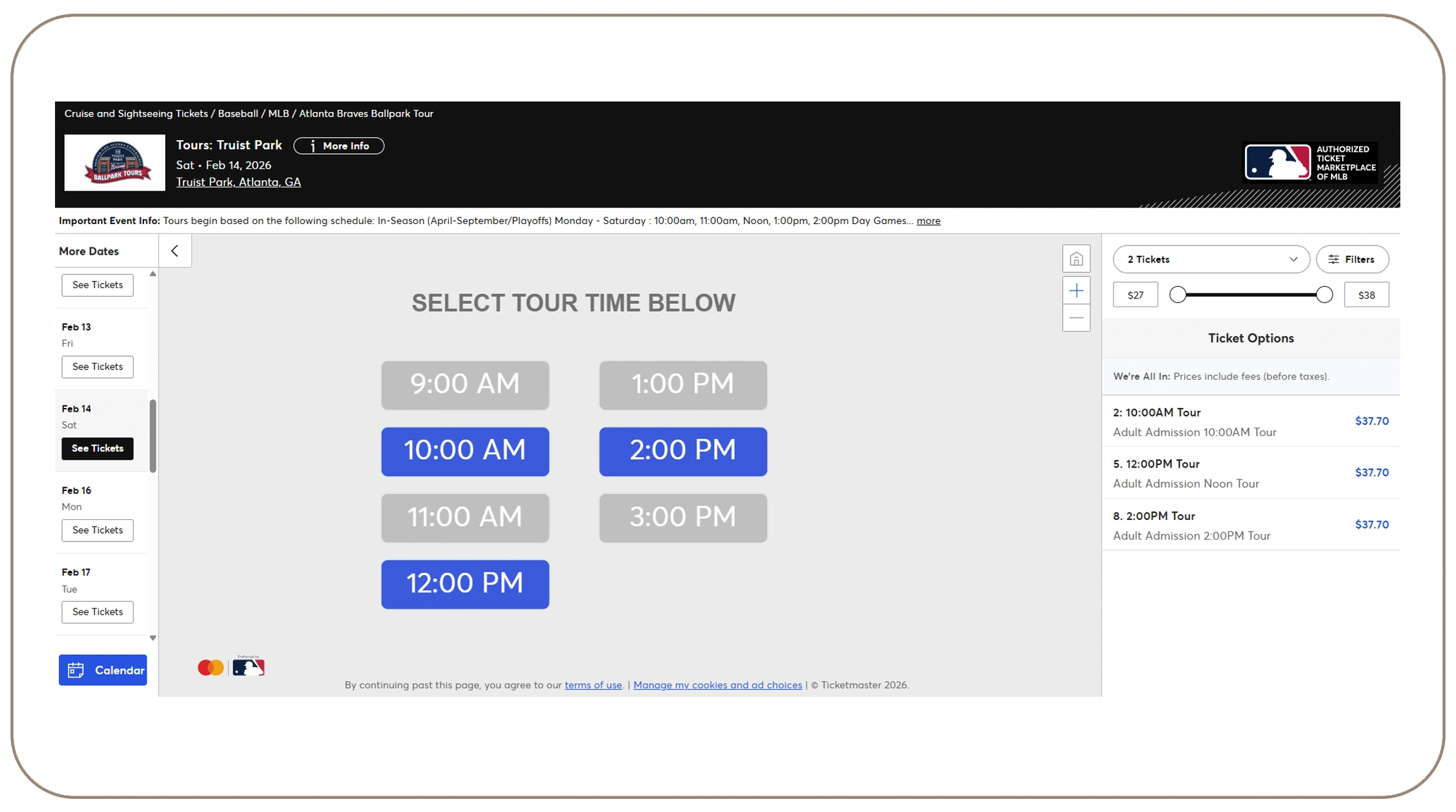Click the Ballpark Tours logo thumbnail
The width and height of the screenshot is (1456, 812).
click(115, 163)
